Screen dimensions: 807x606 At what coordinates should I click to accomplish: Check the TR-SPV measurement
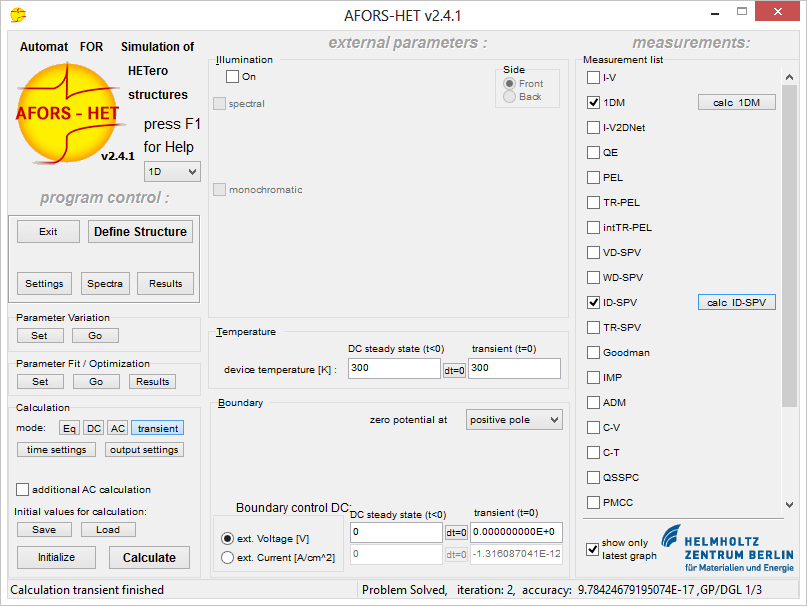[593, 327]
